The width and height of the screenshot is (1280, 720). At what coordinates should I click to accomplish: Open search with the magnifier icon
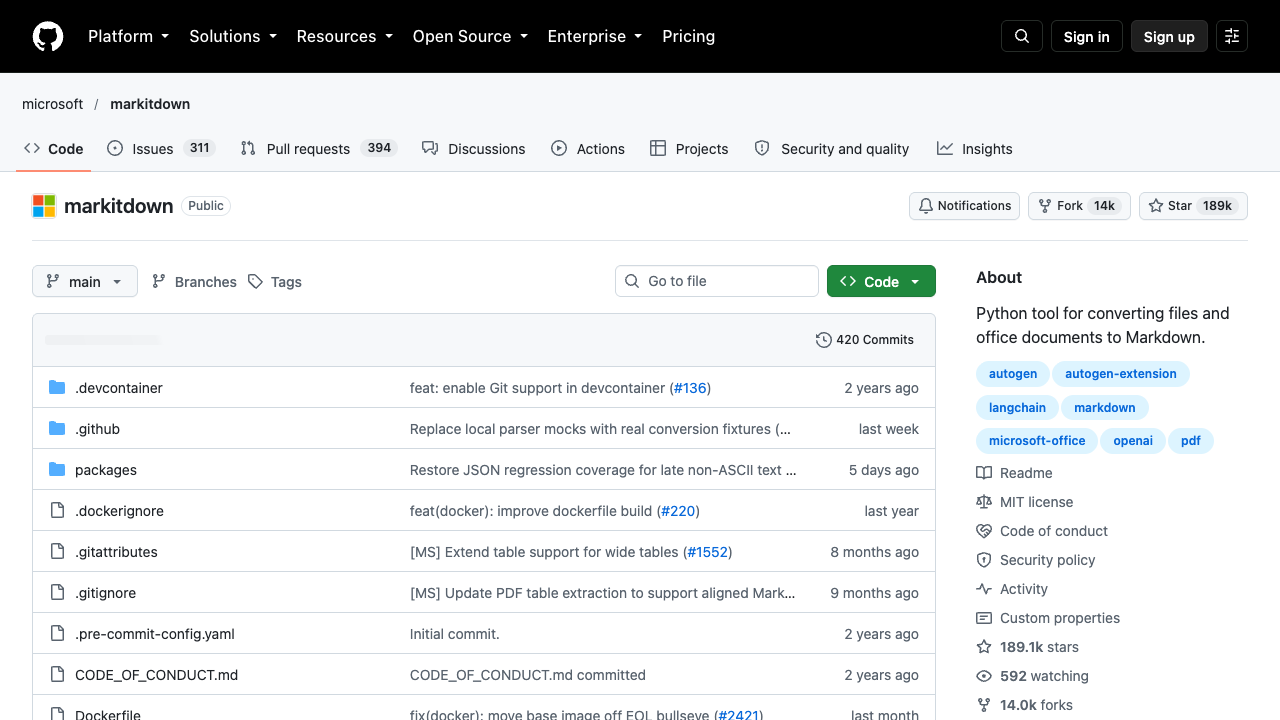tap(1022, 36)
